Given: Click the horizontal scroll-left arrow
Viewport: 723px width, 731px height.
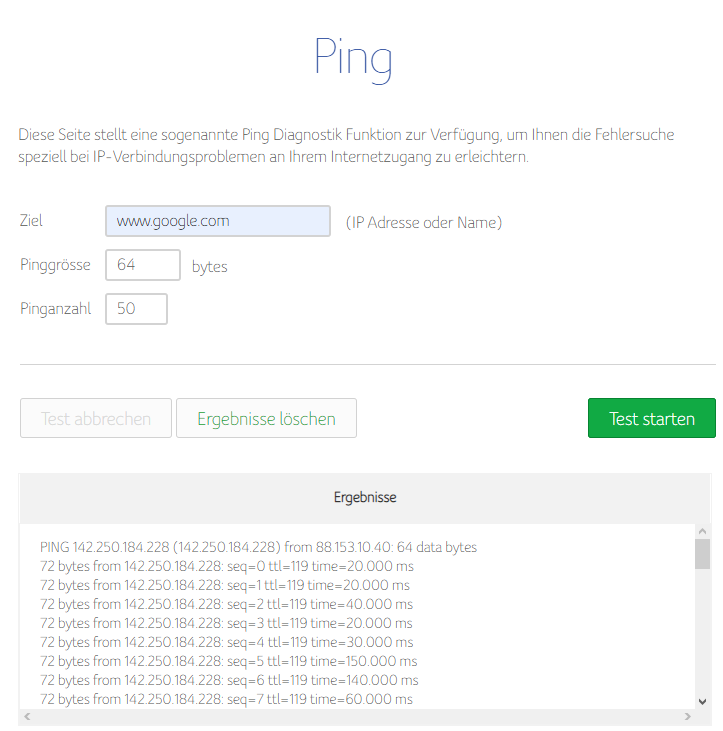Looking at the screenshot, I should 27,717.
